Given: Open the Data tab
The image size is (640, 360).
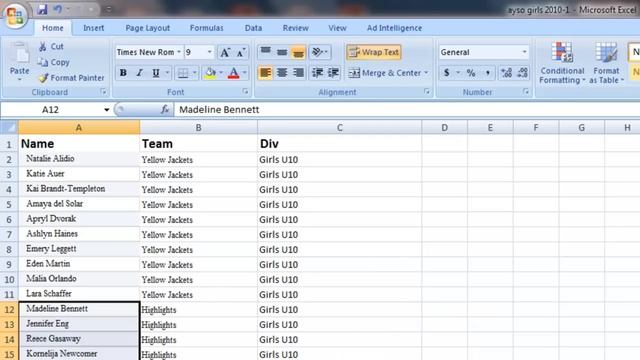Looking at the screenshot, I should coord(253,28).
